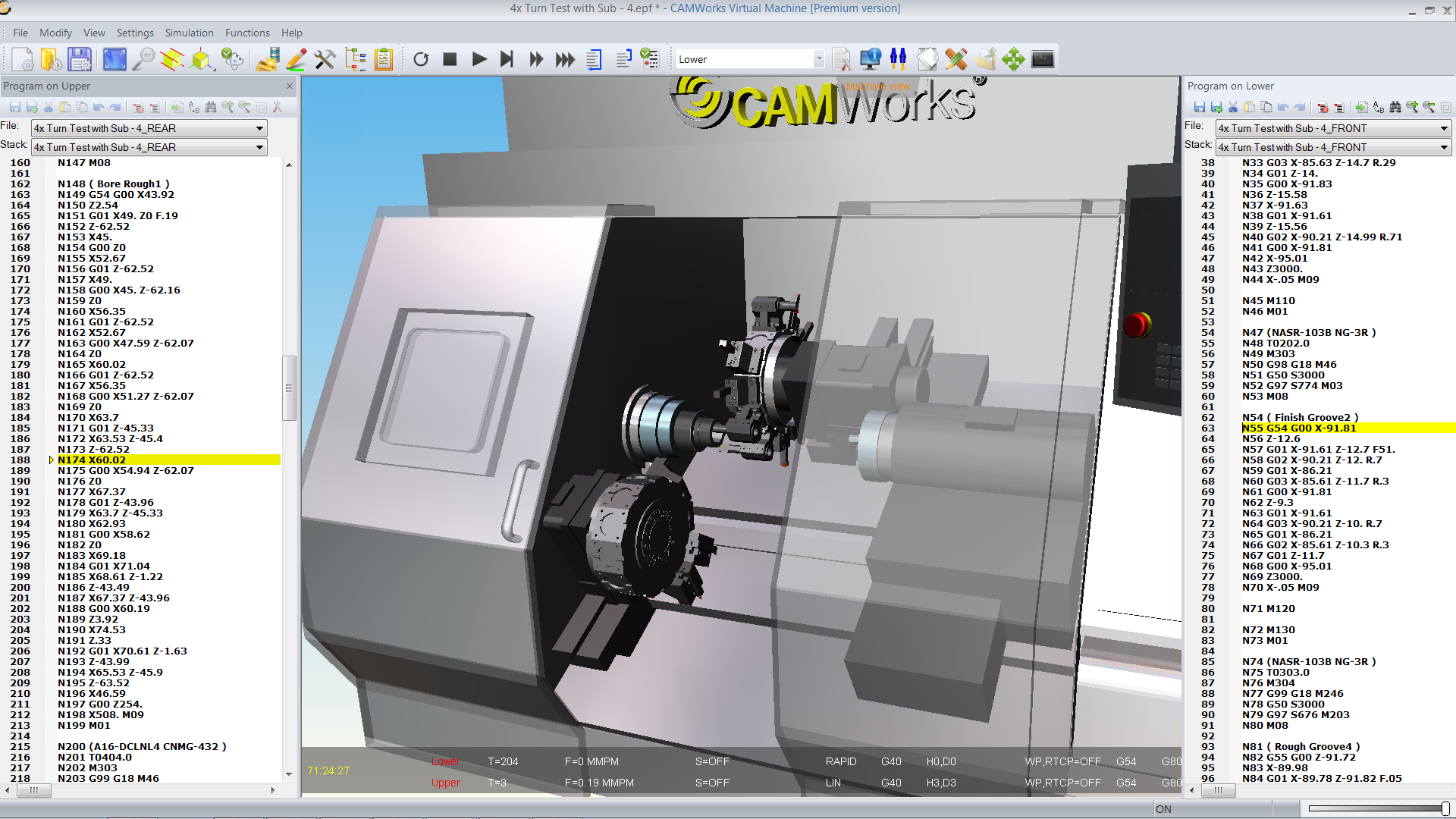Click the document with tools icon
The image size is (1456, 819).
[841, 59]
